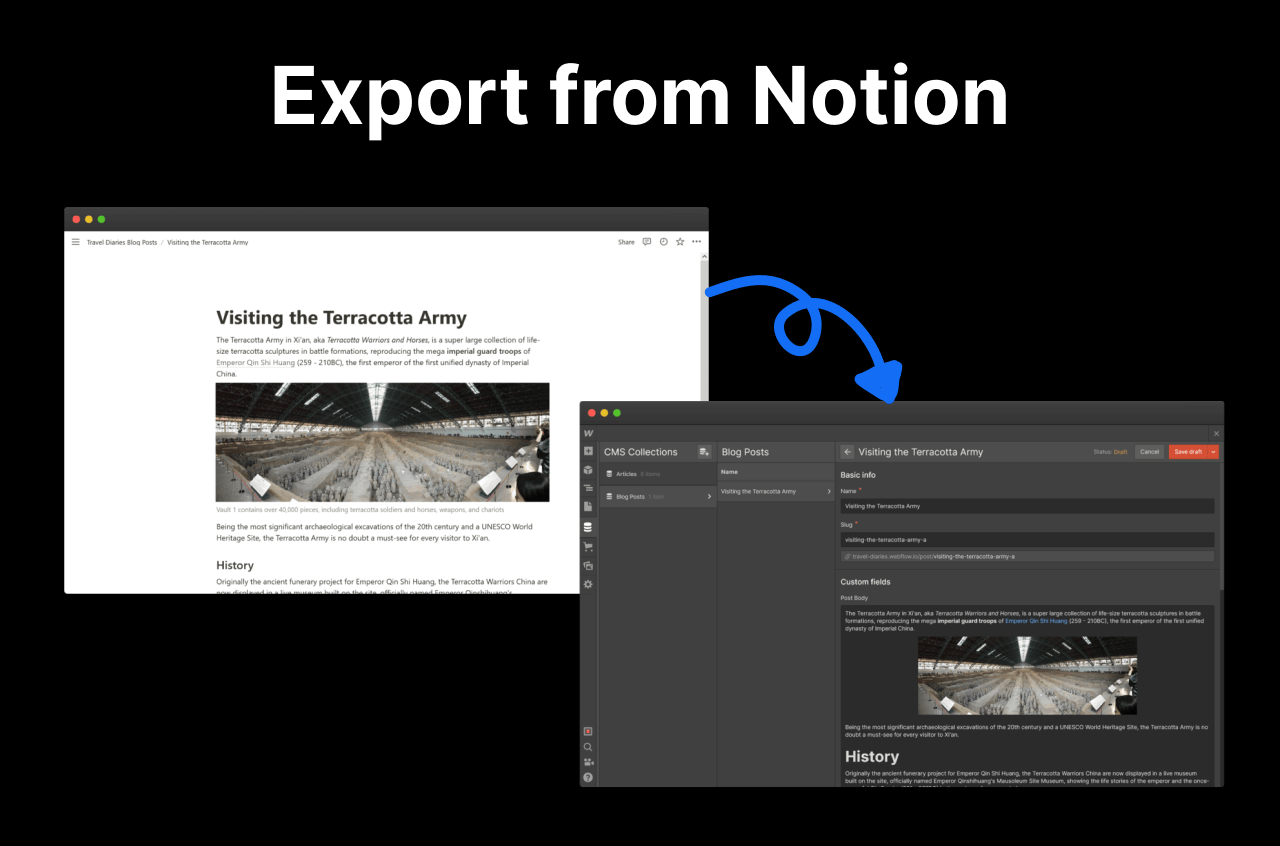The height and width of the screenshot is (846, 1280).
Task: Click the Custom fields section heading
Action: 865,582
